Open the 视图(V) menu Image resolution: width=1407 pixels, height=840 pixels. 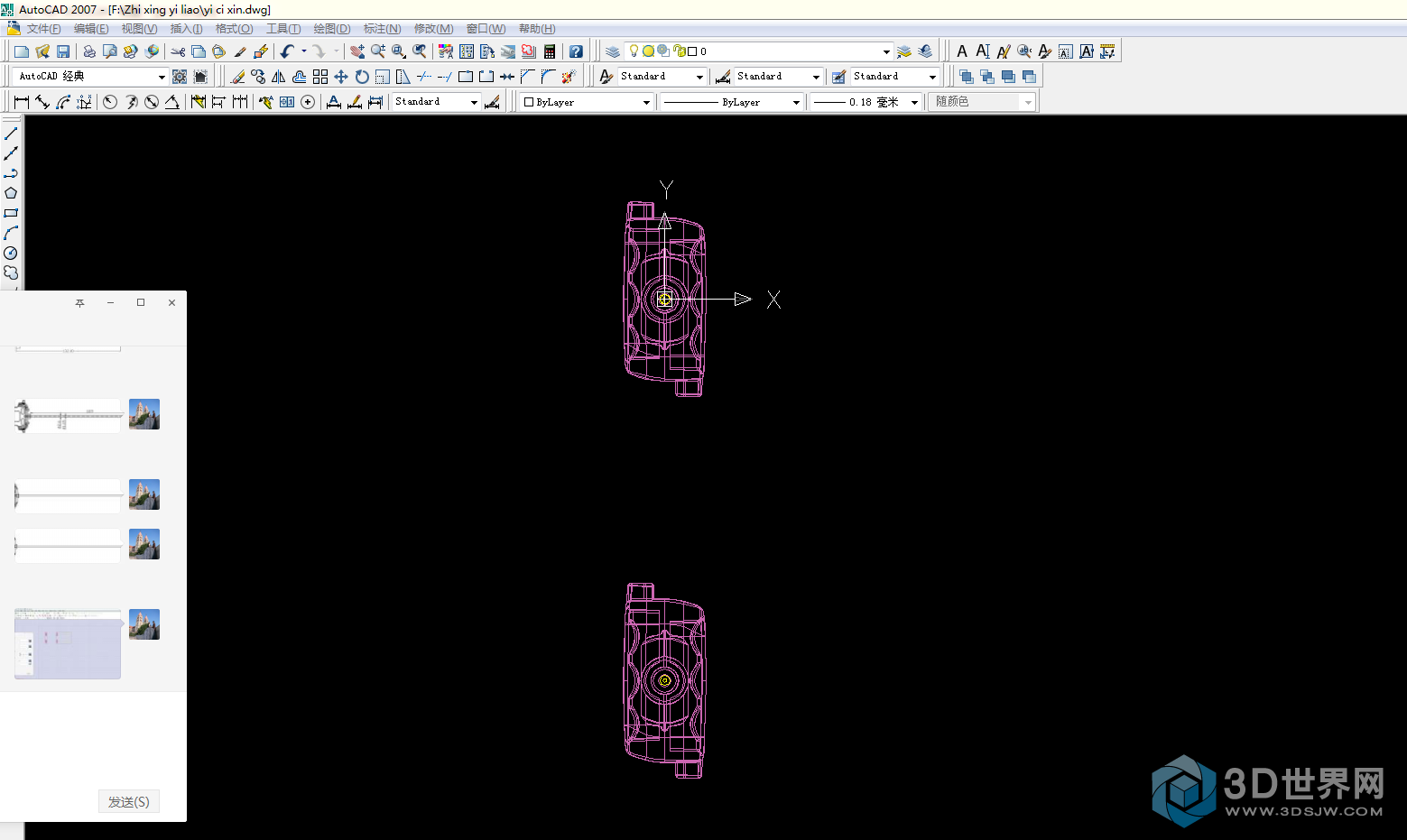(139, 29)
